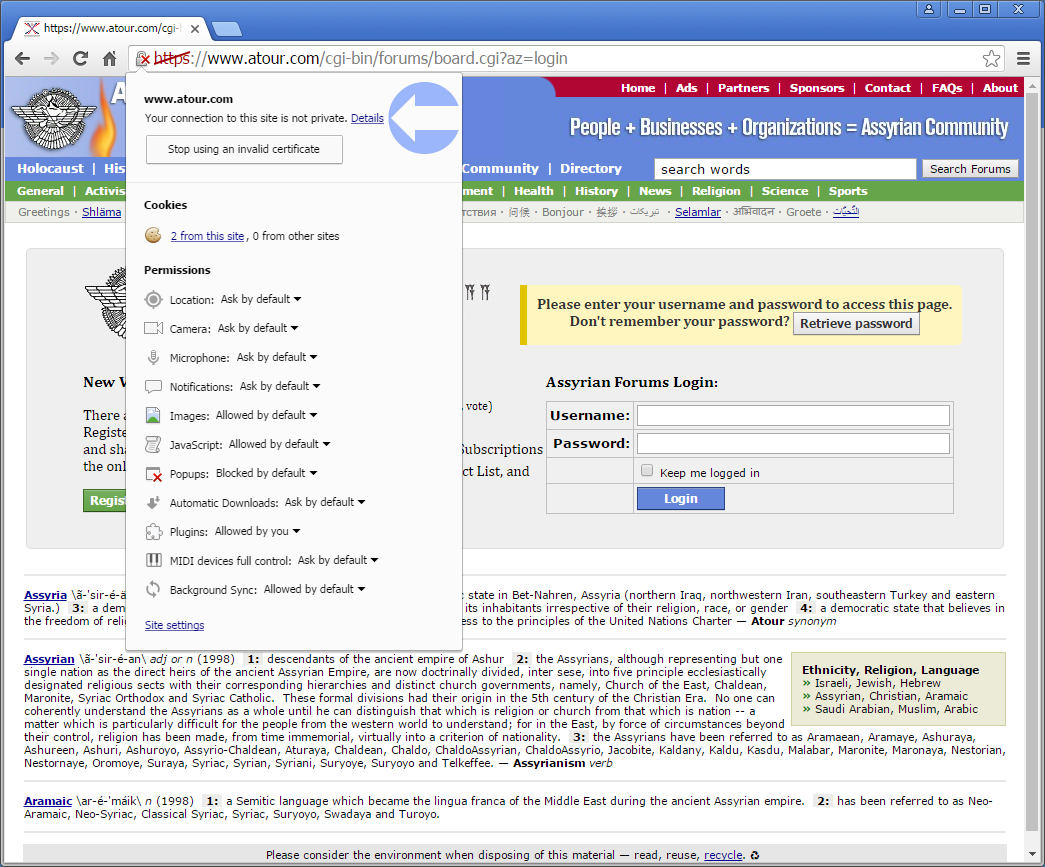Click Stop using an invalid certificate
This screenshot has height=867, width=1045.
point(244,149)
